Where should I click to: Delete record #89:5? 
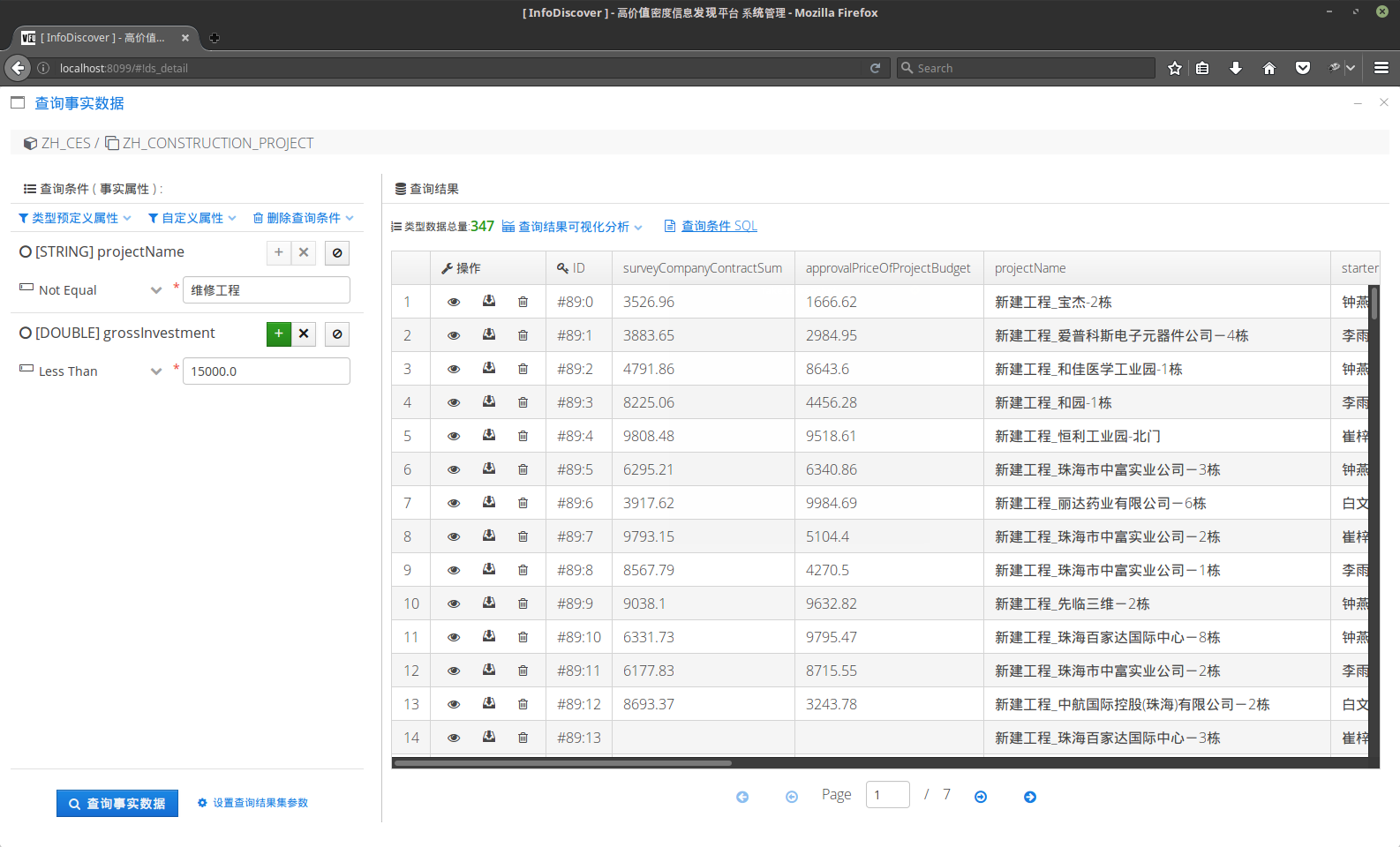(523, 469)
